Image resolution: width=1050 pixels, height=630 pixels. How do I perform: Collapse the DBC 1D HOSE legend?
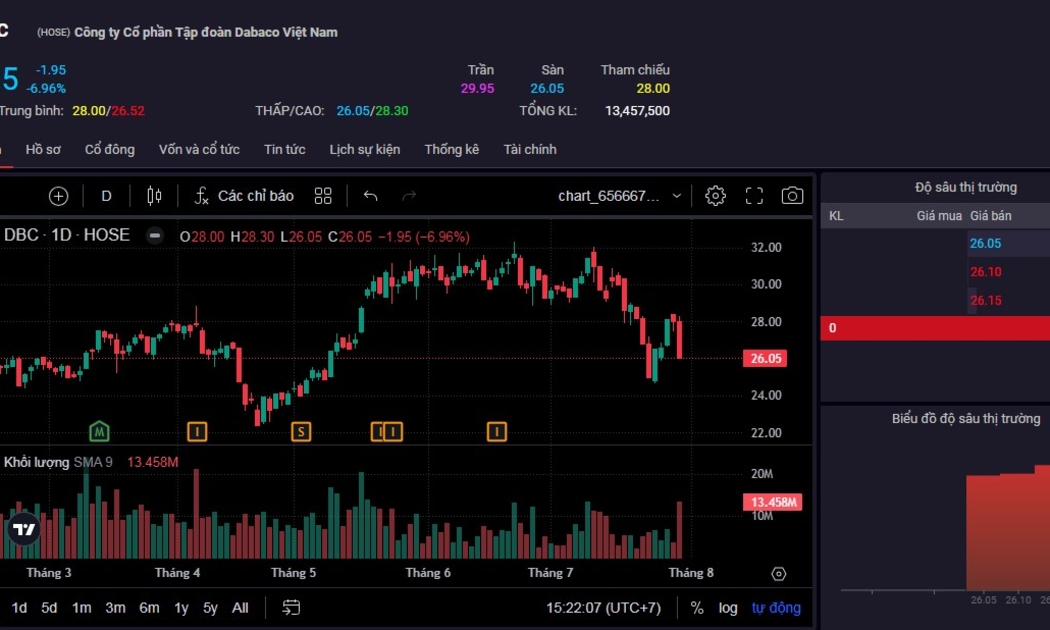pyautogui.click(x=155, y=236)
